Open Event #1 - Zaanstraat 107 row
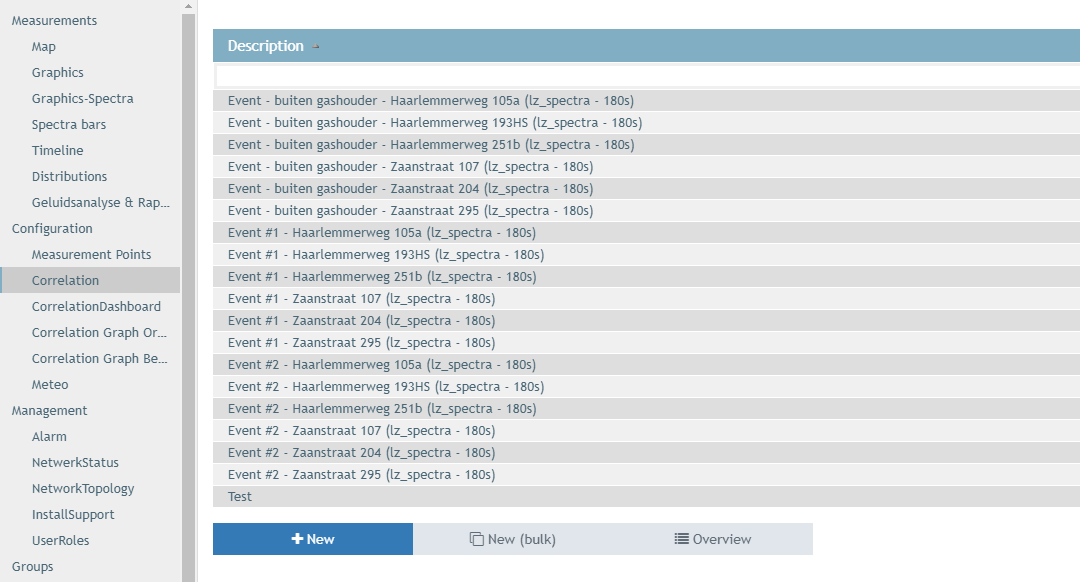This screenshot has width=1080, height=582. [361, 298]
